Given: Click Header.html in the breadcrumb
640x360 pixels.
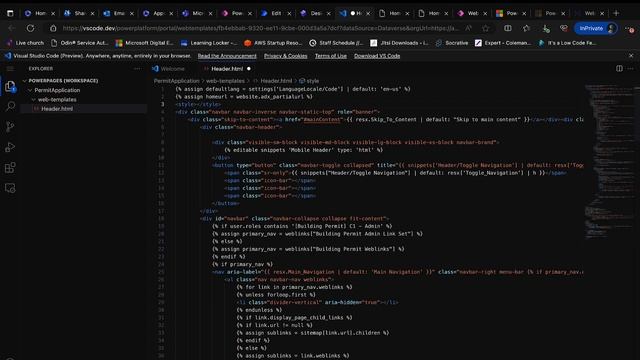Looking at the screenshot, I should click(276, 81).
